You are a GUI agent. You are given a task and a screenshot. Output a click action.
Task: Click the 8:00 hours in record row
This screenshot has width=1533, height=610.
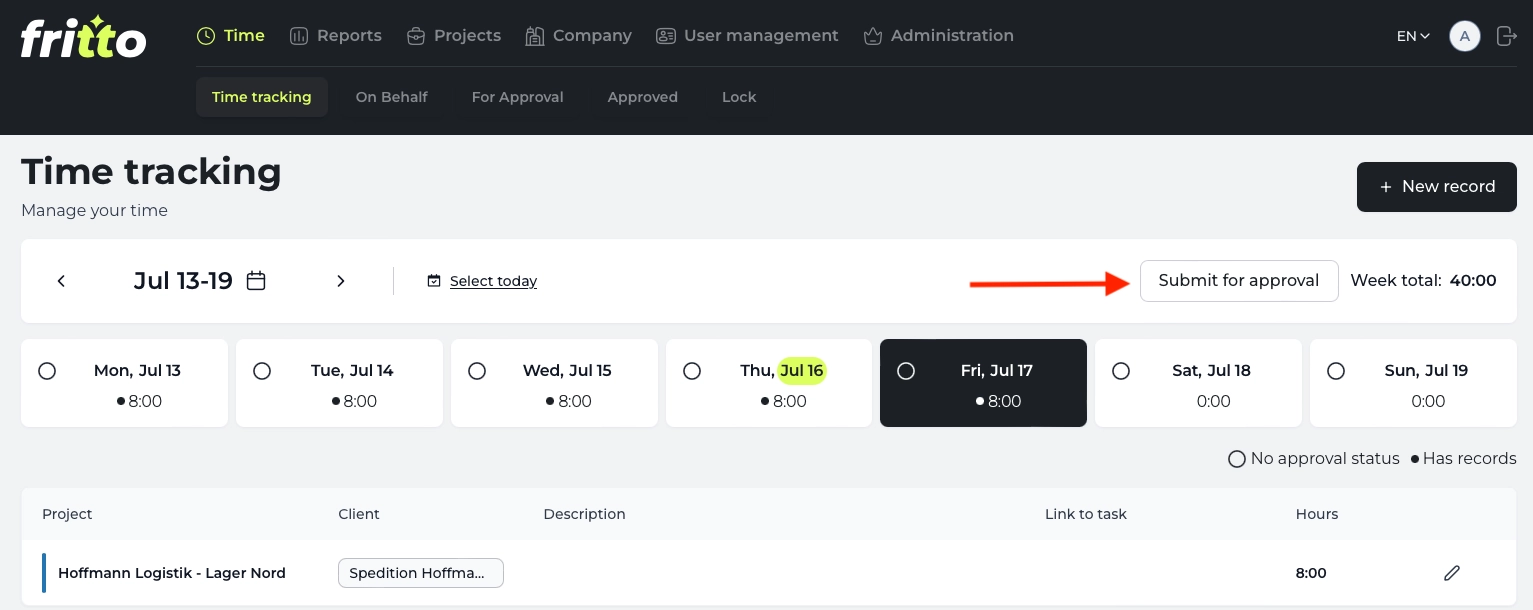tap(1311, 573)
